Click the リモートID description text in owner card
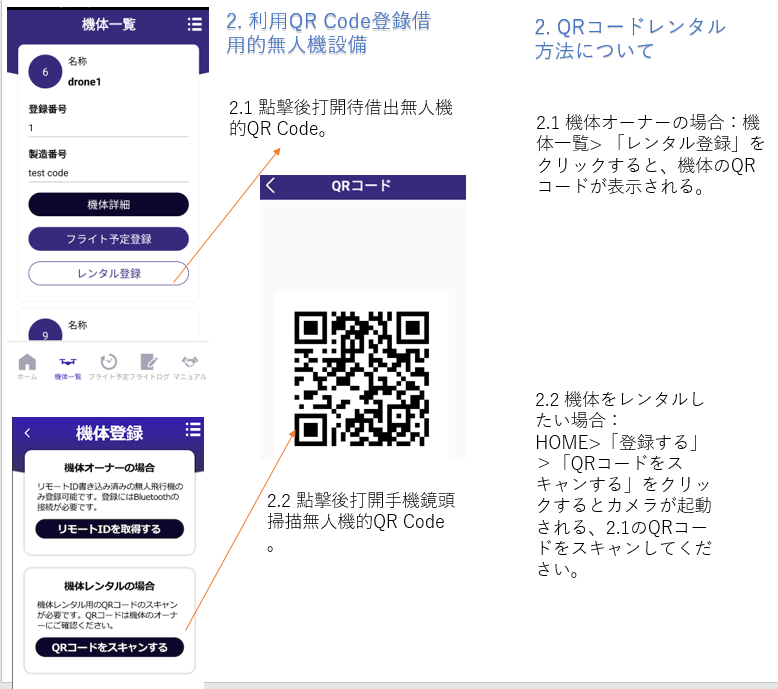778x689 pixels. point(110,497)
